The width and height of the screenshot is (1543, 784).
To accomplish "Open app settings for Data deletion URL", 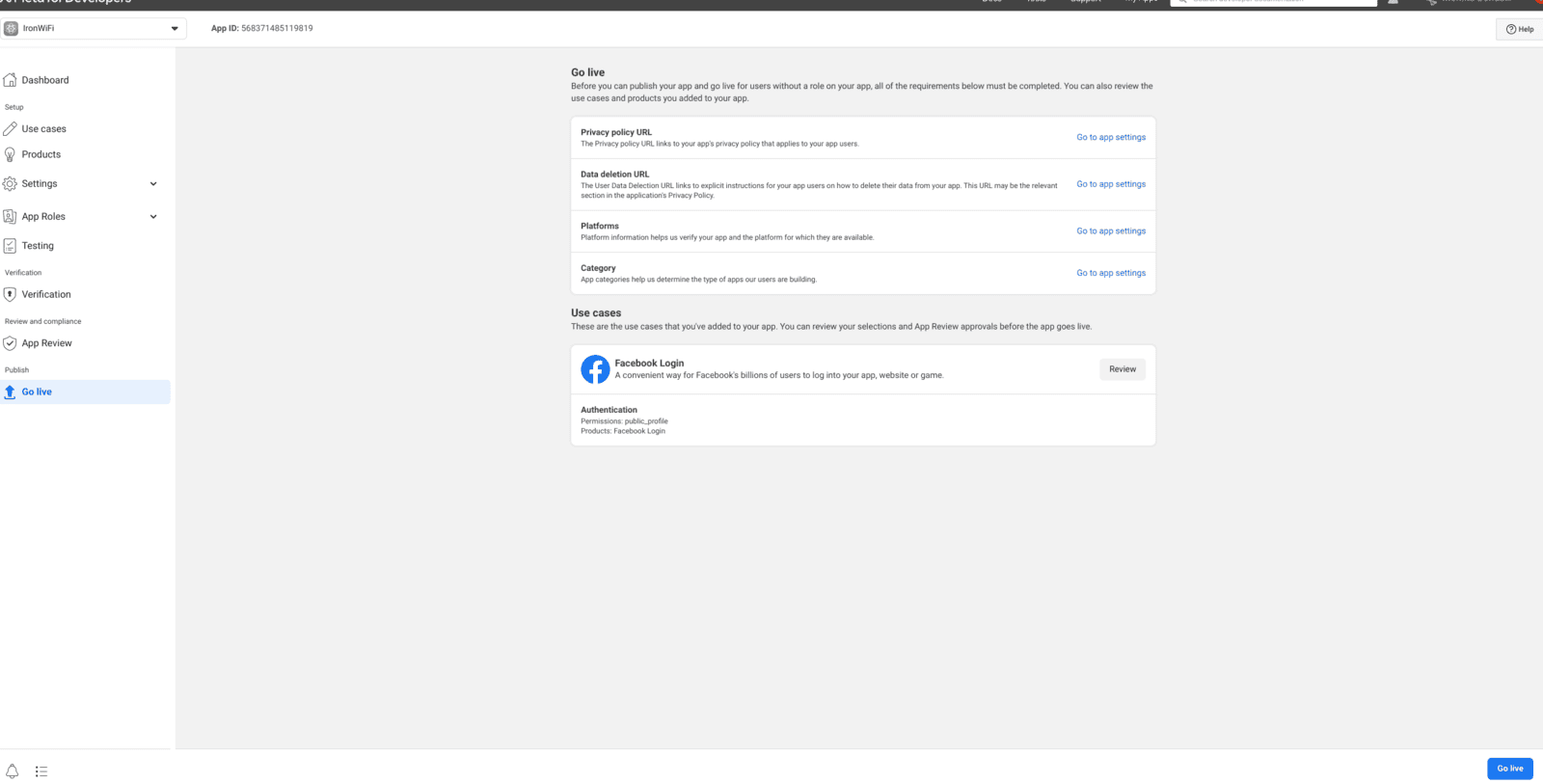I will click(x=1111, y=184).
